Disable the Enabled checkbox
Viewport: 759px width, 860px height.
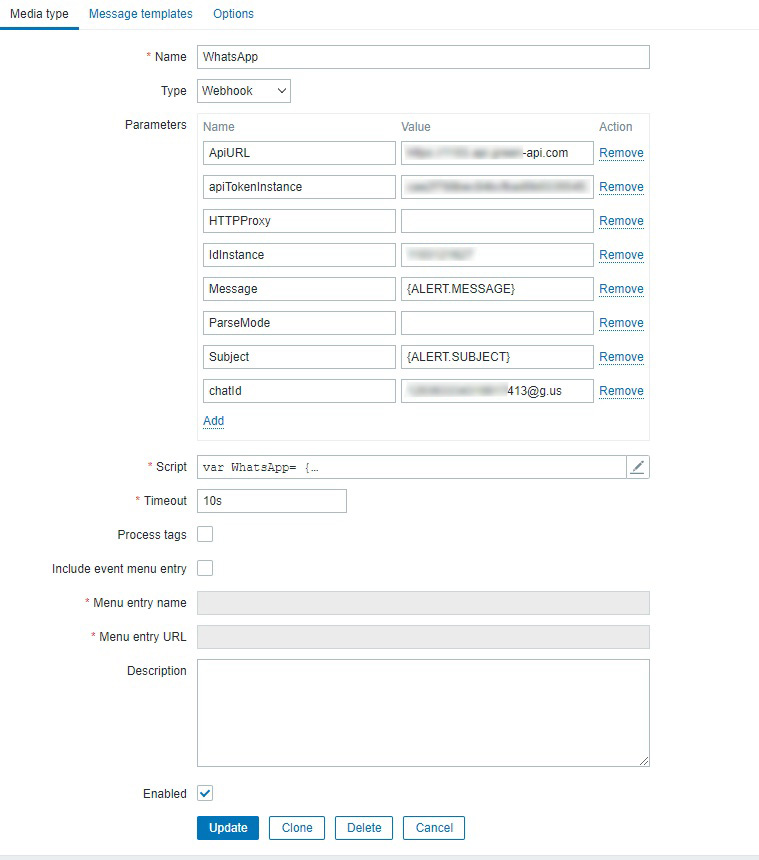(204, 793)
